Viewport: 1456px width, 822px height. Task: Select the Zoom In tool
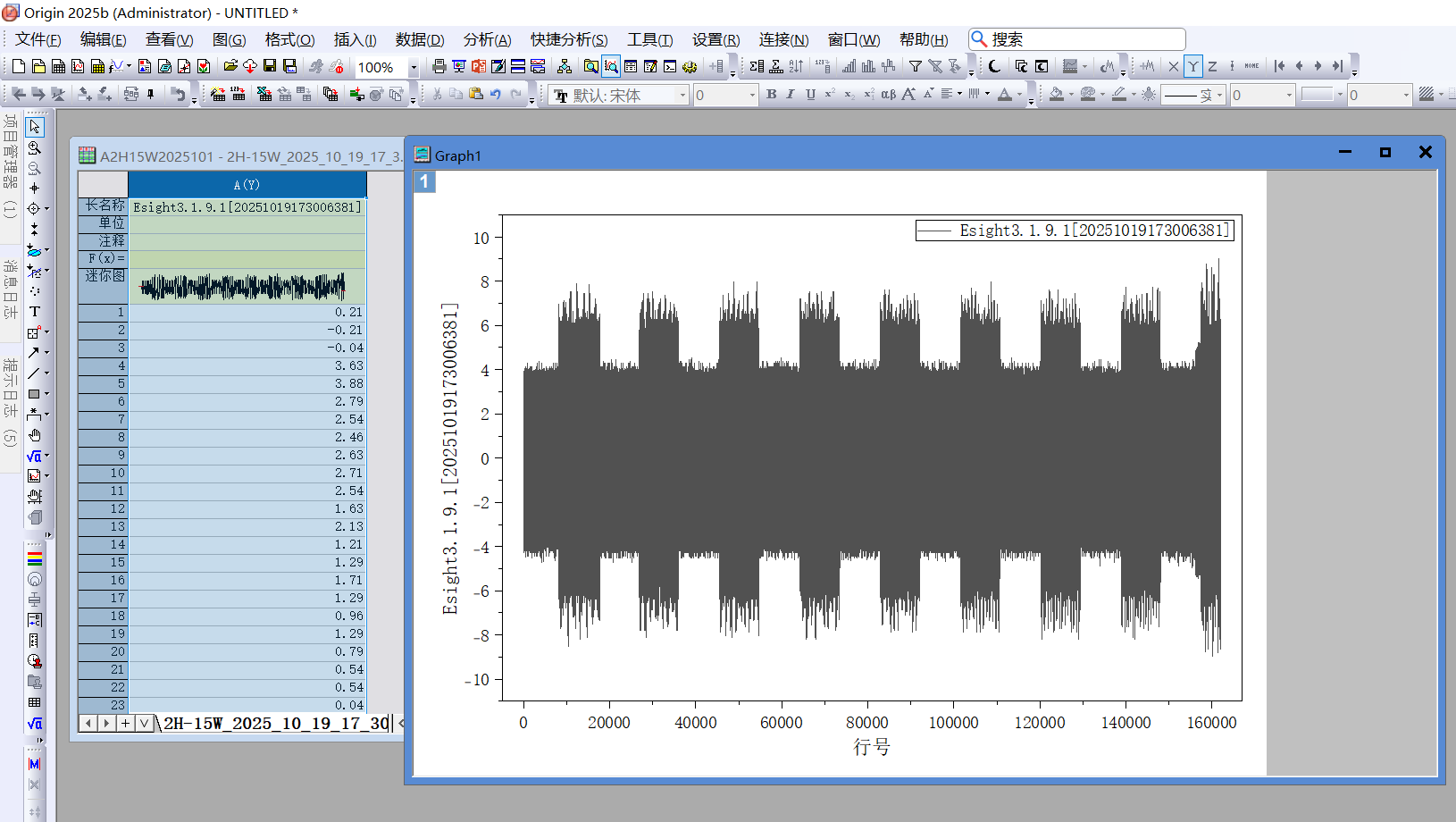(34, 148)
